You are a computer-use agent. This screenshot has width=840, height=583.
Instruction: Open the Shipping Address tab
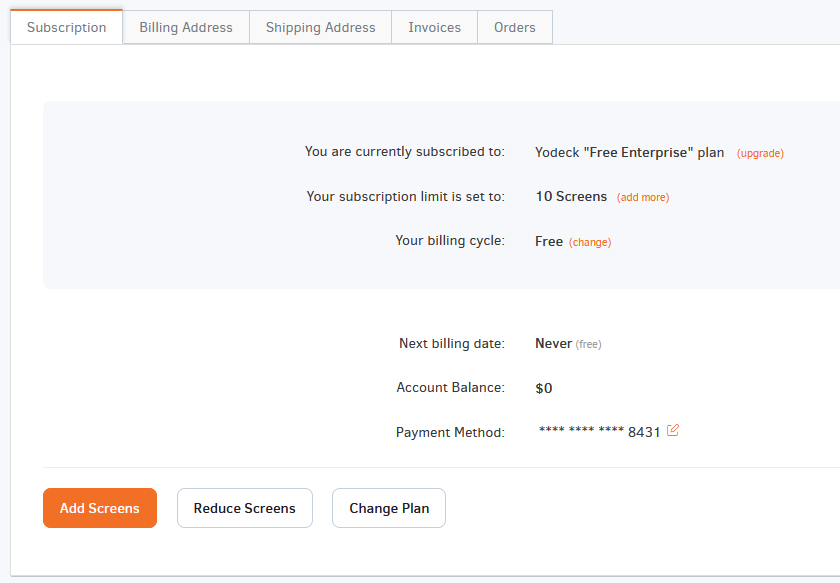(320, 27)
